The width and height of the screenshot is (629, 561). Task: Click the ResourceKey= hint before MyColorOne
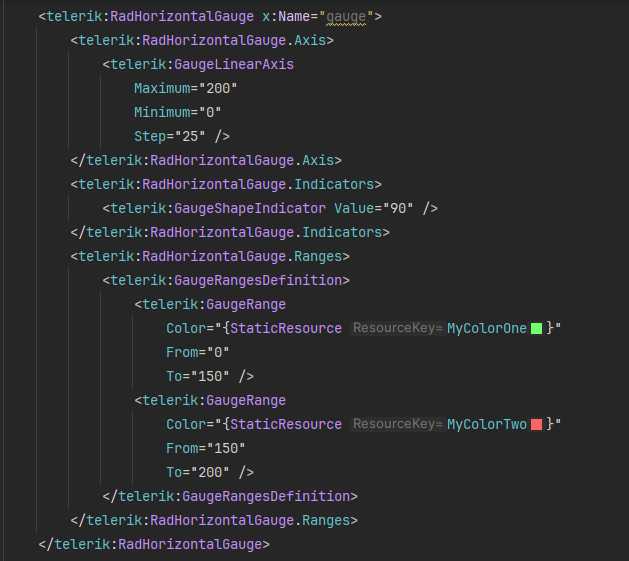pos(398,328)
